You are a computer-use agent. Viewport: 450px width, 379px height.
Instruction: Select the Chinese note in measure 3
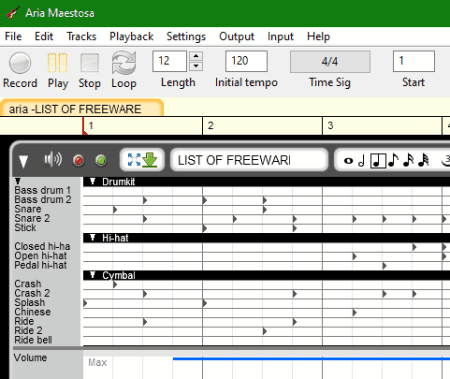[355, 313]
